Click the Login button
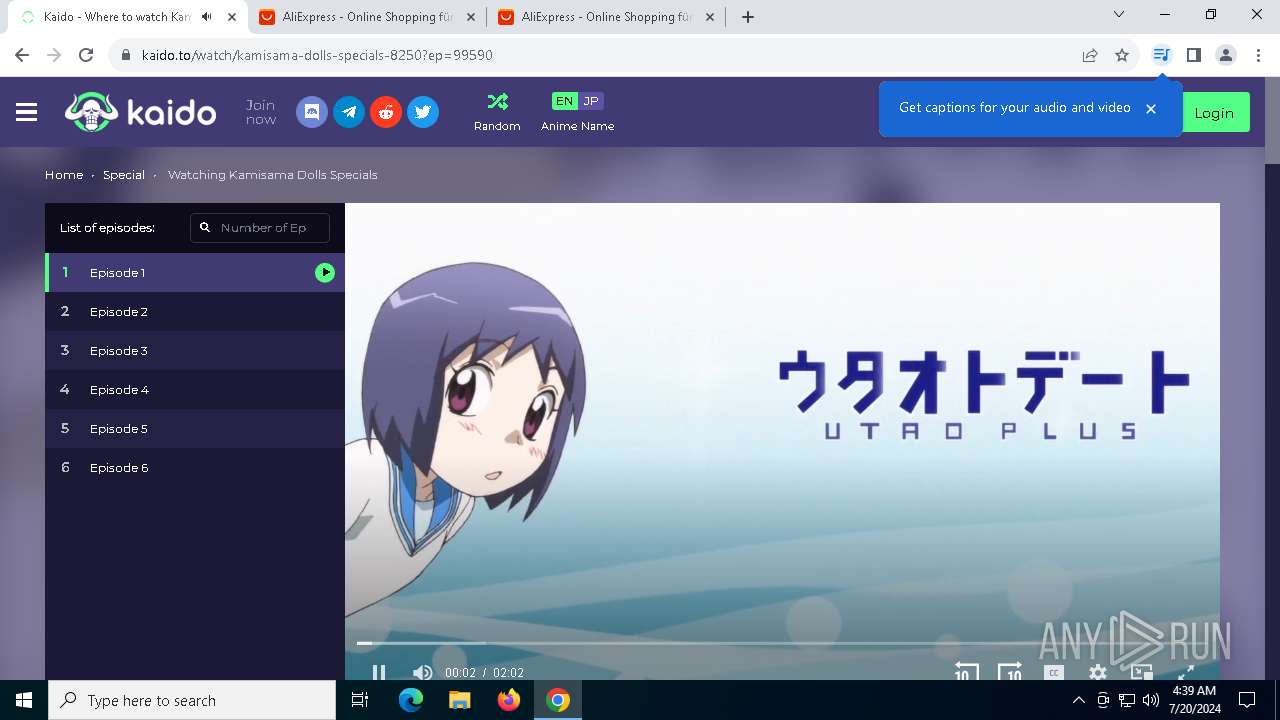 click(1214, 113)
